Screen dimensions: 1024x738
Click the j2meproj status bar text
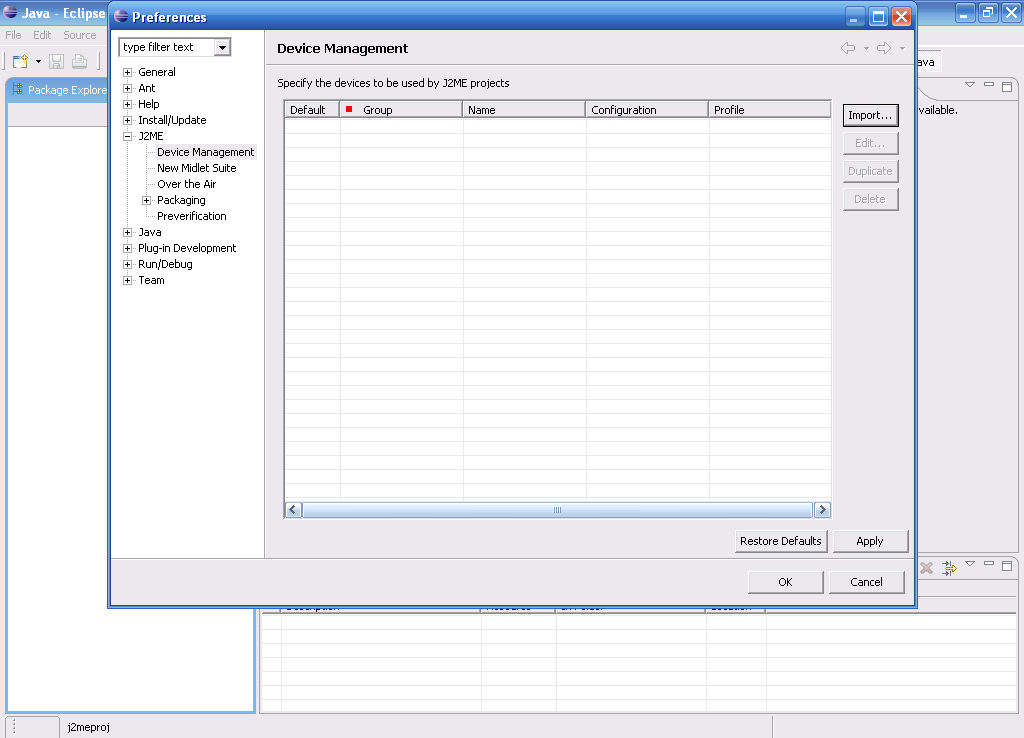tap(89, 727)
